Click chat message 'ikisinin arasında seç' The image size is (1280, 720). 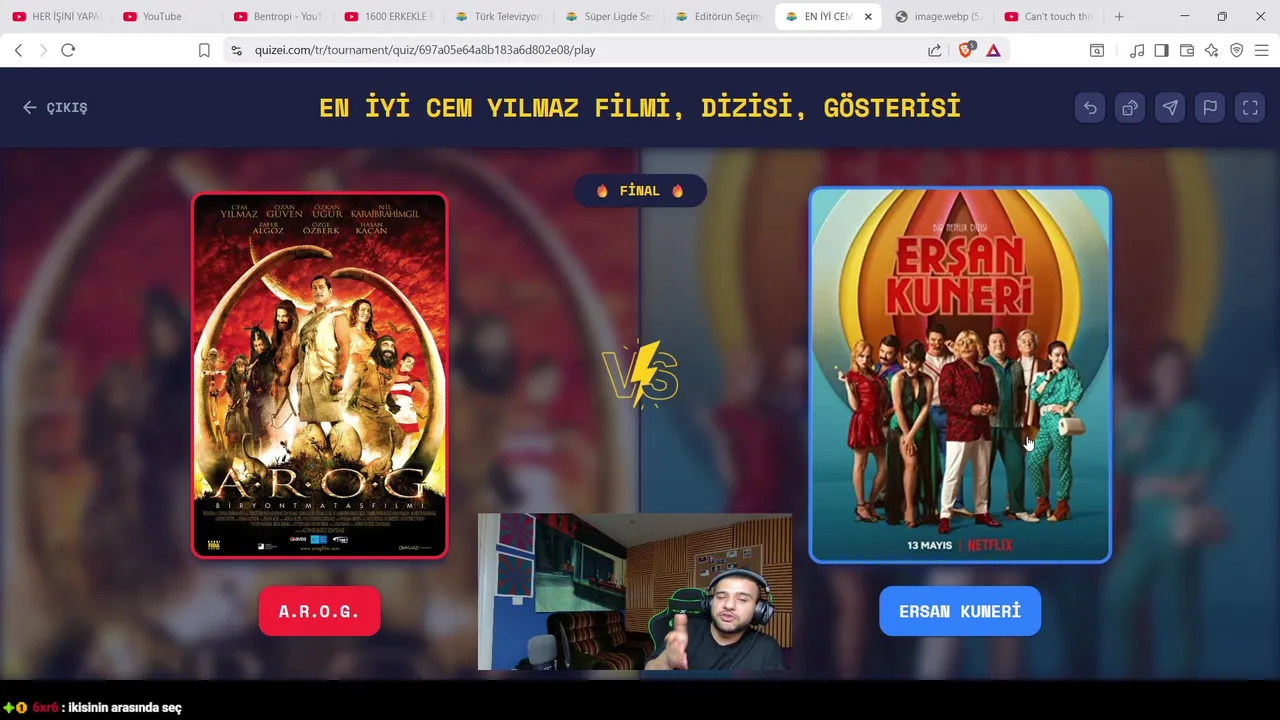(125, 707)
